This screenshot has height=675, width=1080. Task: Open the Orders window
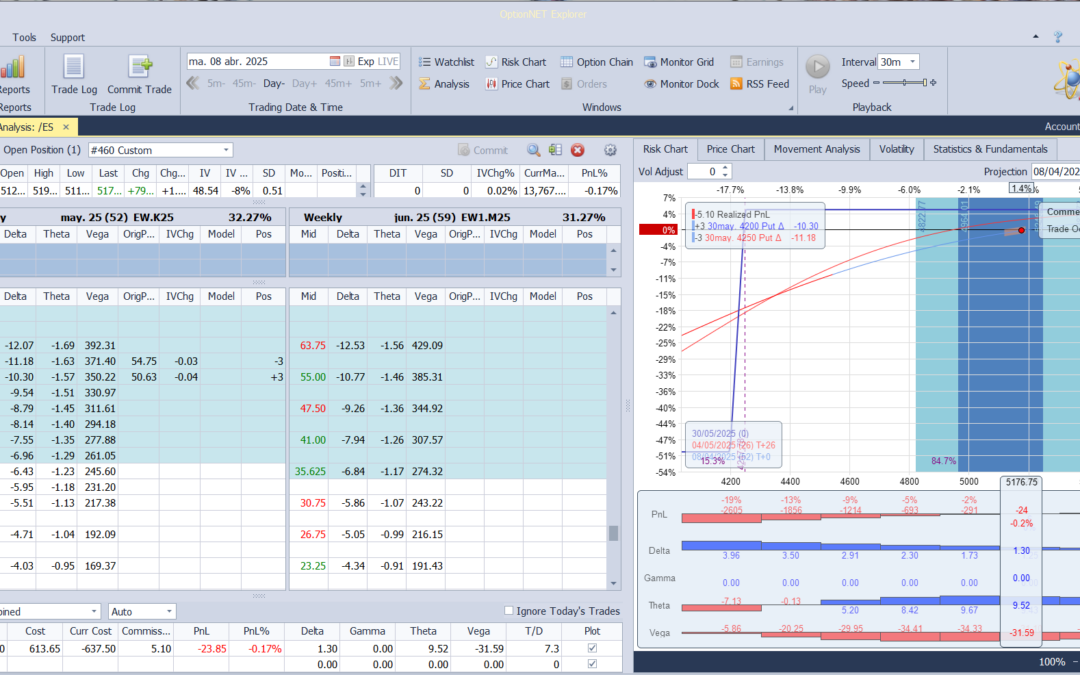pyautogui.click(x=584, y=84)
